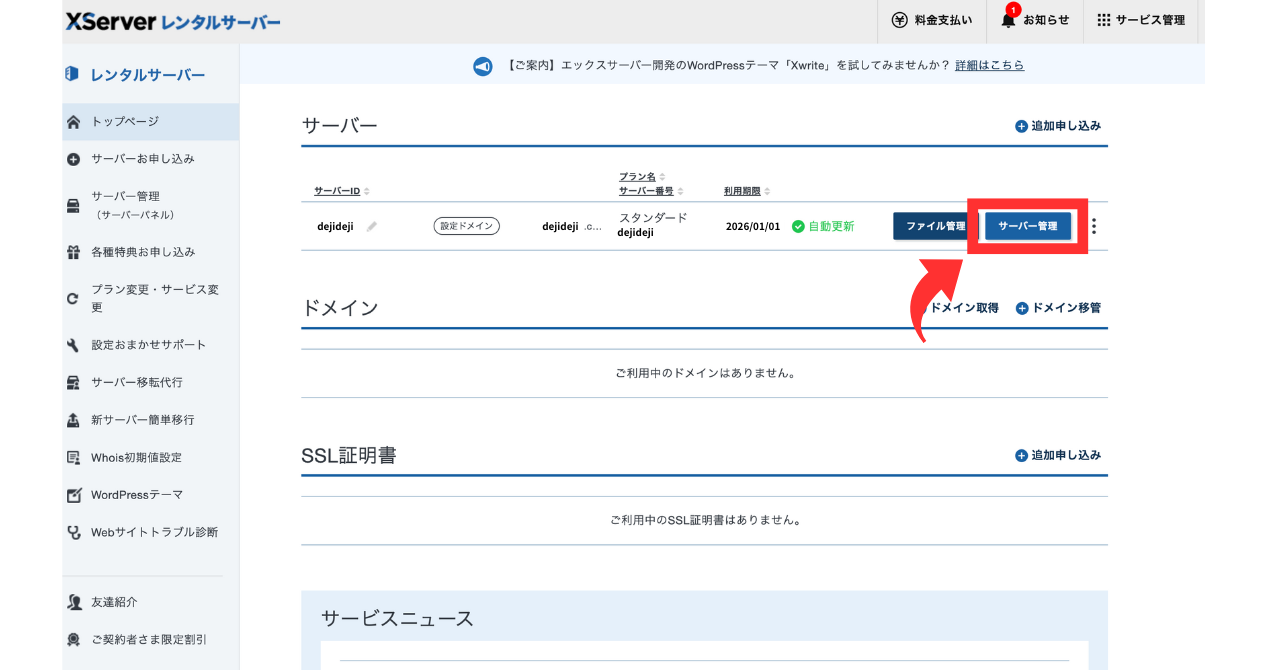The width and height of the screenshot is (1280, 670).
Task: Click the plus icon for SSL証明書 追加申し込み
Action: coord(1021,456)
